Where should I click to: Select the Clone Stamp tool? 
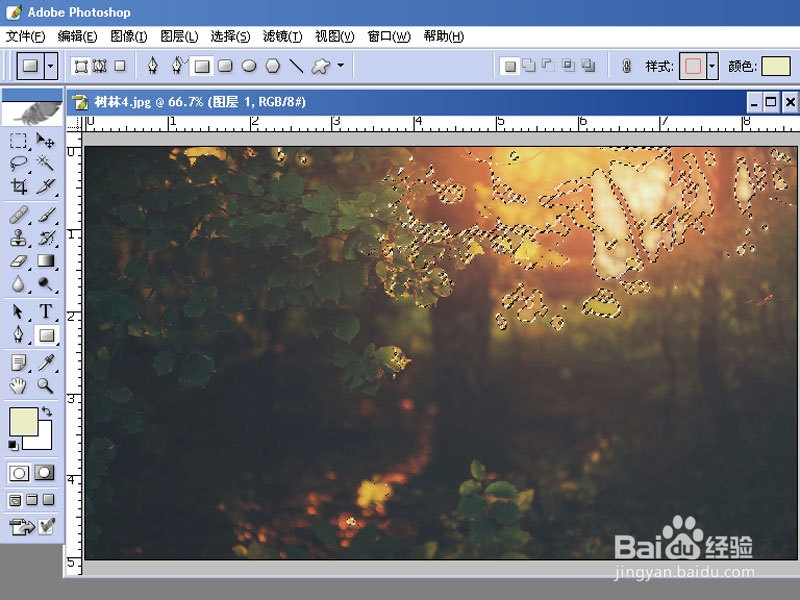click(x=18, y=238)
